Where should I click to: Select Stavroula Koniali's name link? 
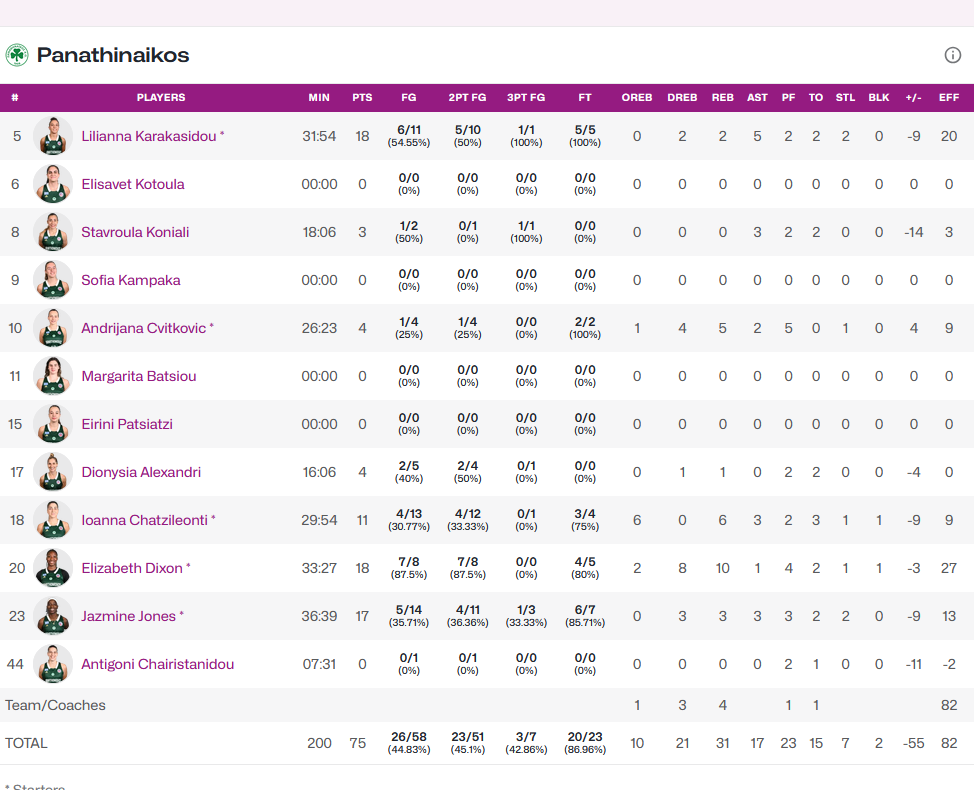pyautogui.click(x=135, y=232)
